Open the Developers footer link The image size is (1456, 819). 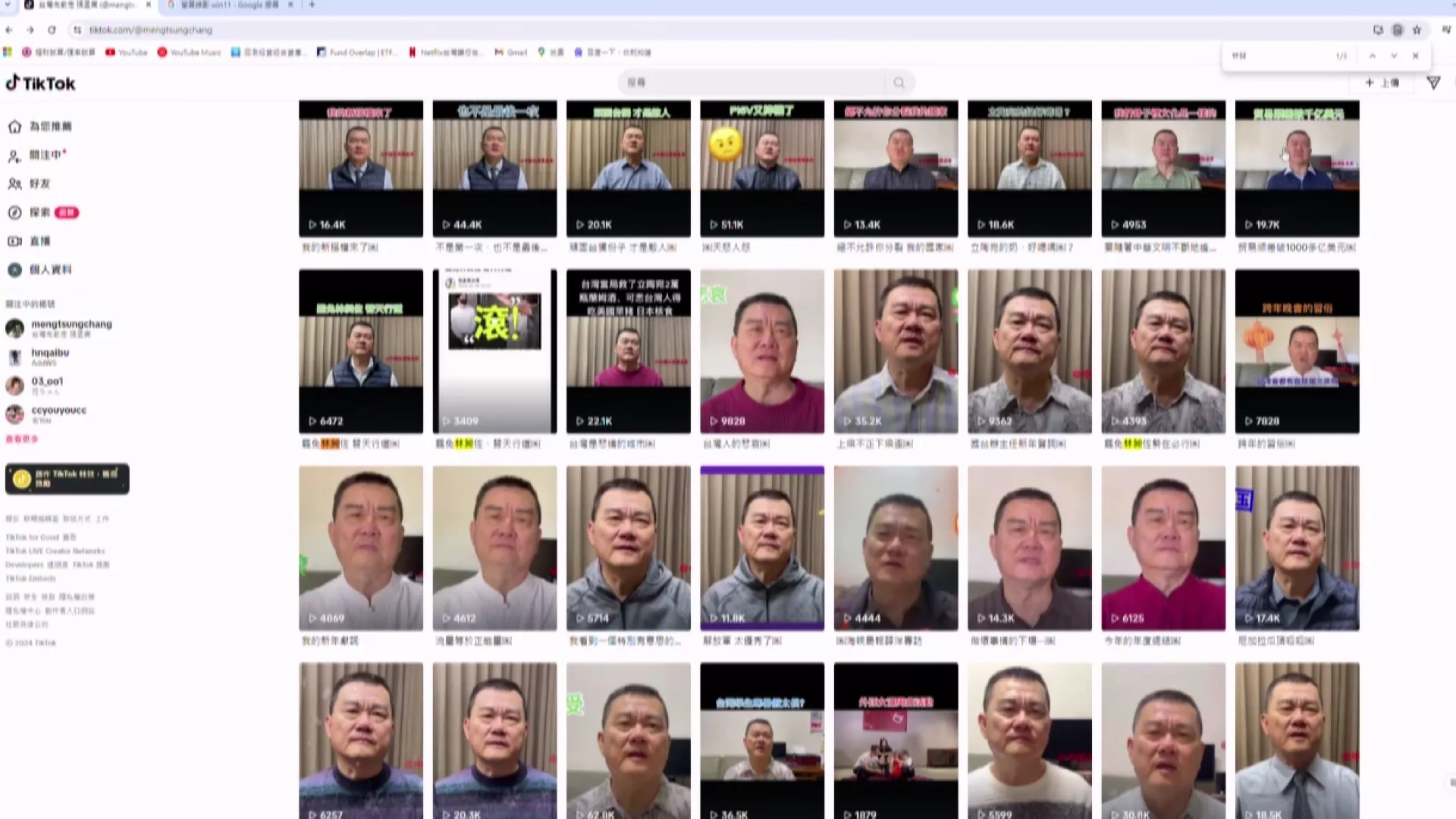[x=24, y=564]
